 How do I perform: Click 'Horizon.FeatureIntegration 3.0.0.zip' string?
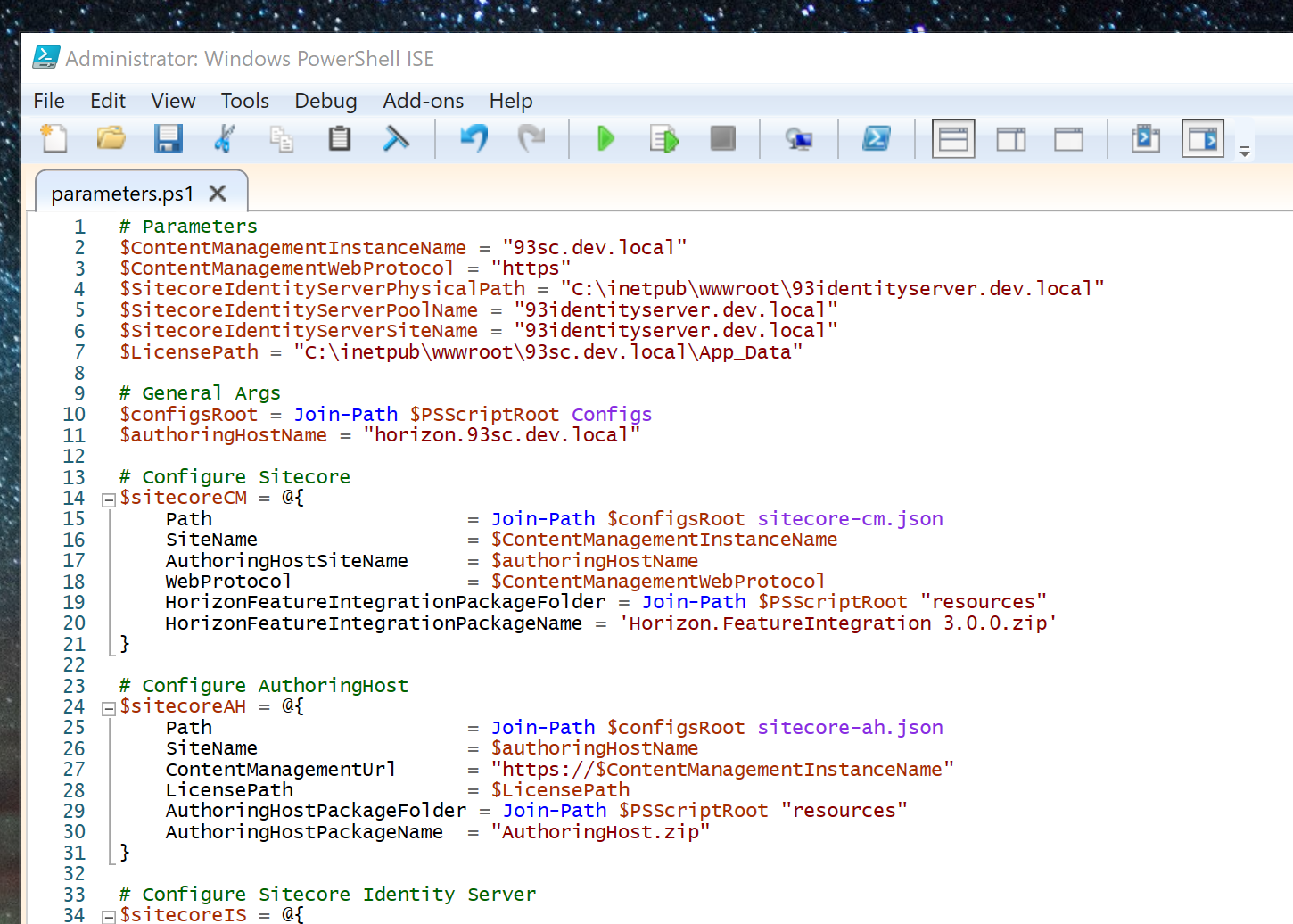tap(838, 623)
